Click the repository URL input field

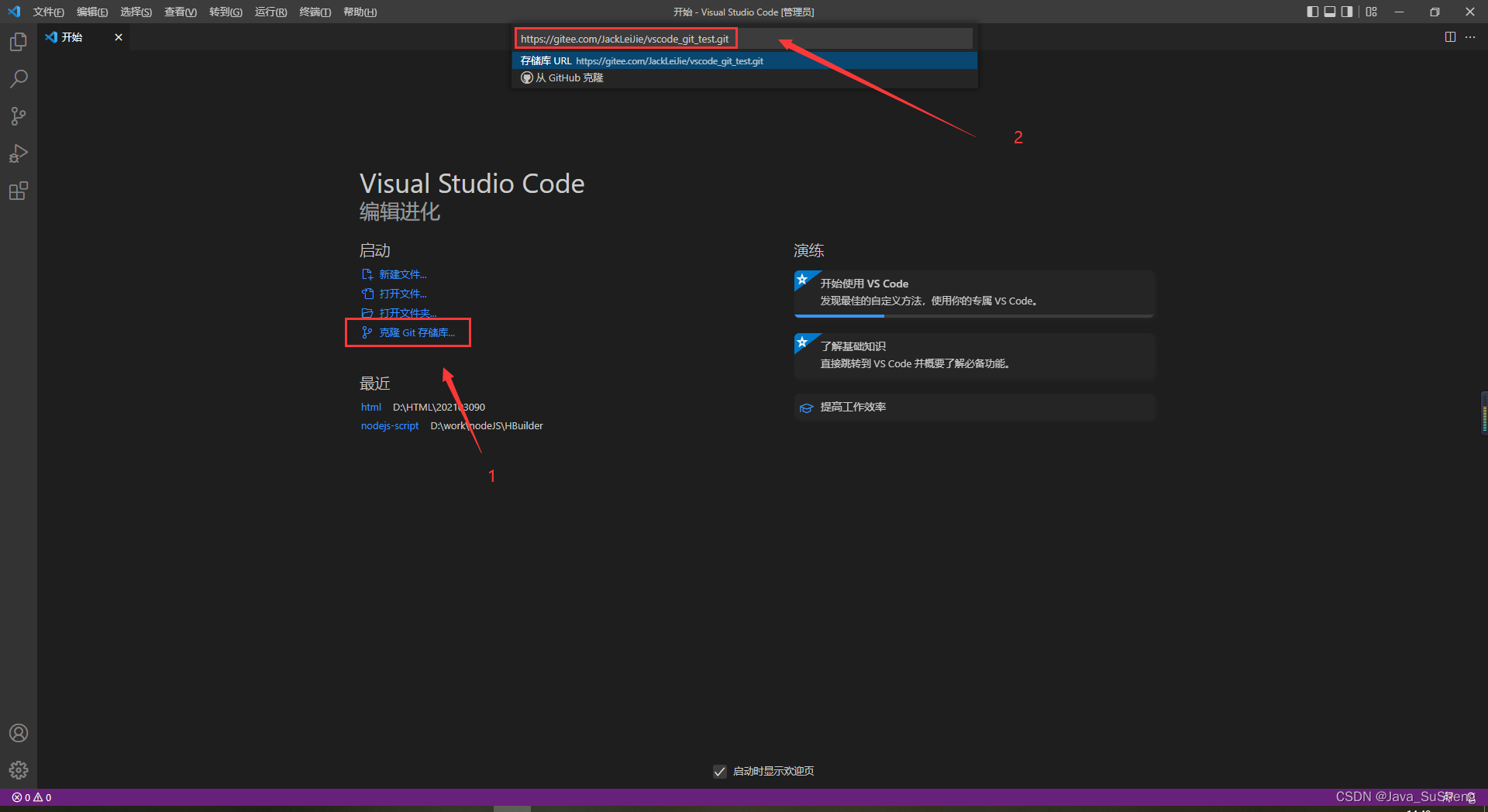pos(744,39)
